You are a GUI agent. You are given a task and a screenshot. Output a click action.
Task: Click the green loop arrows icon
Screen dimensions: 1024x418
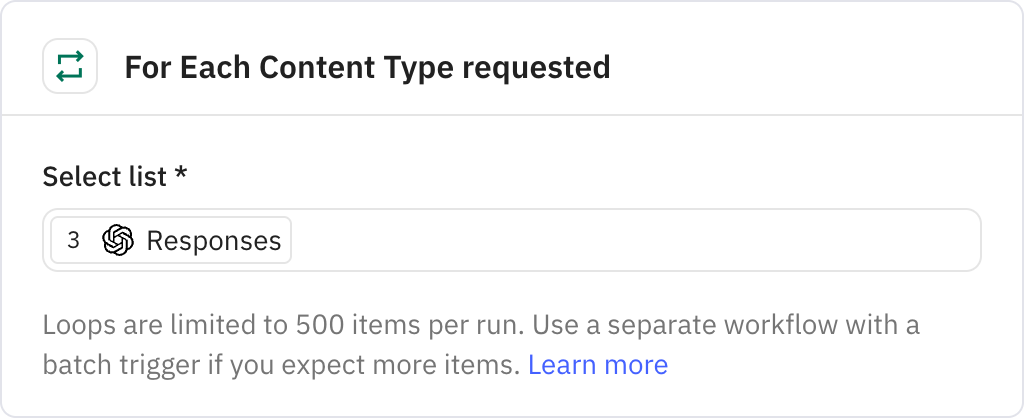click(70, 66)
